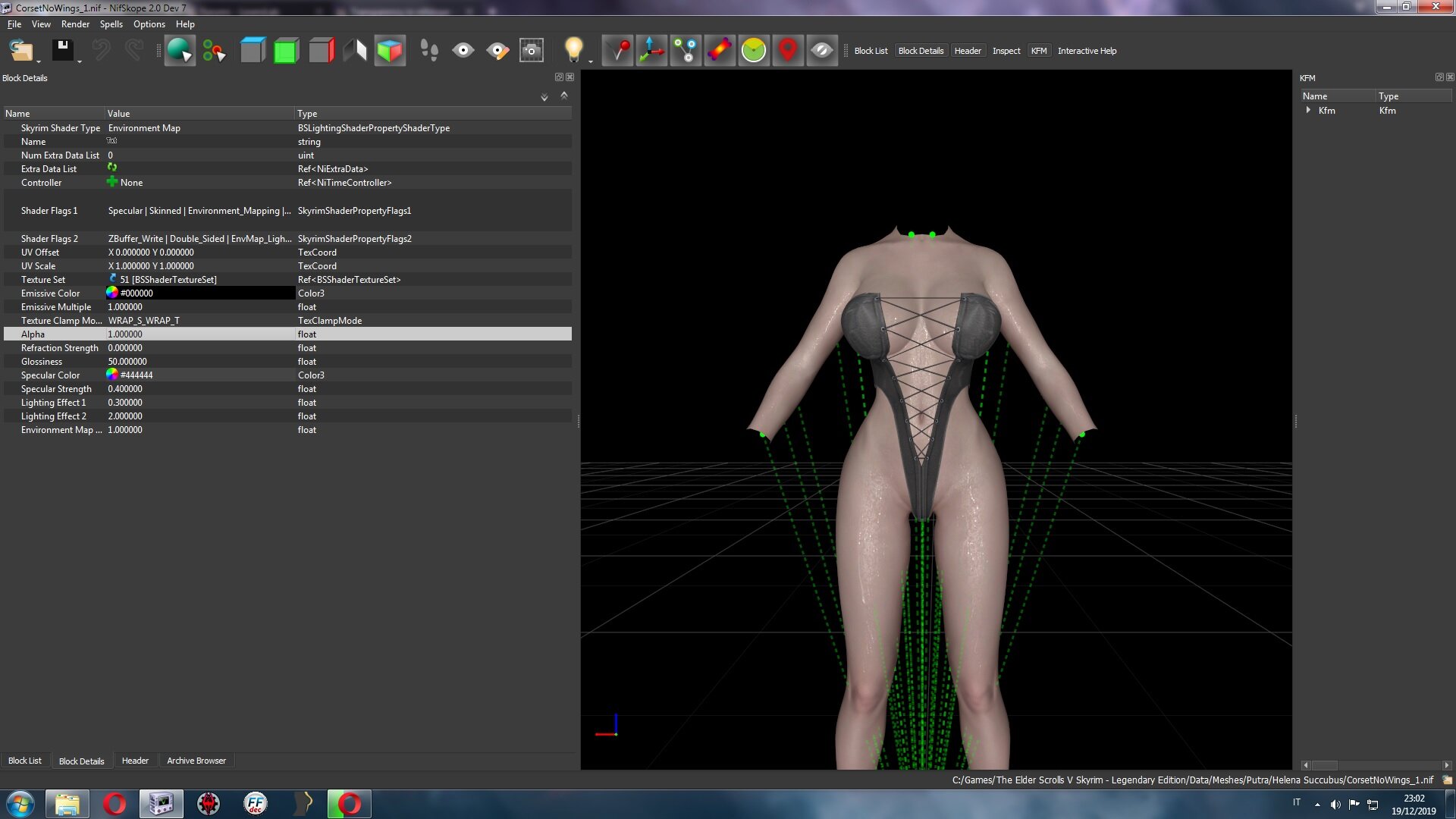
Task: Click the green circular gauge icon
Action: point(754,51)
